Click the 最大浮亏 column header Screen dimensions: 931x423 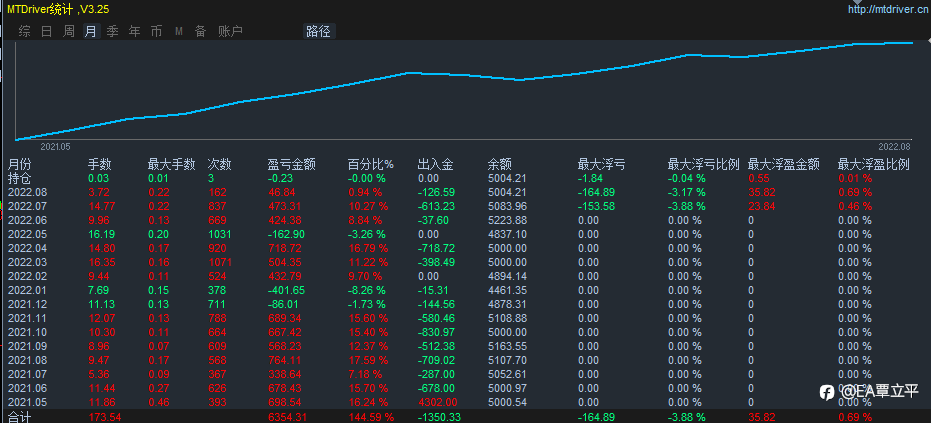click(601, 165)
